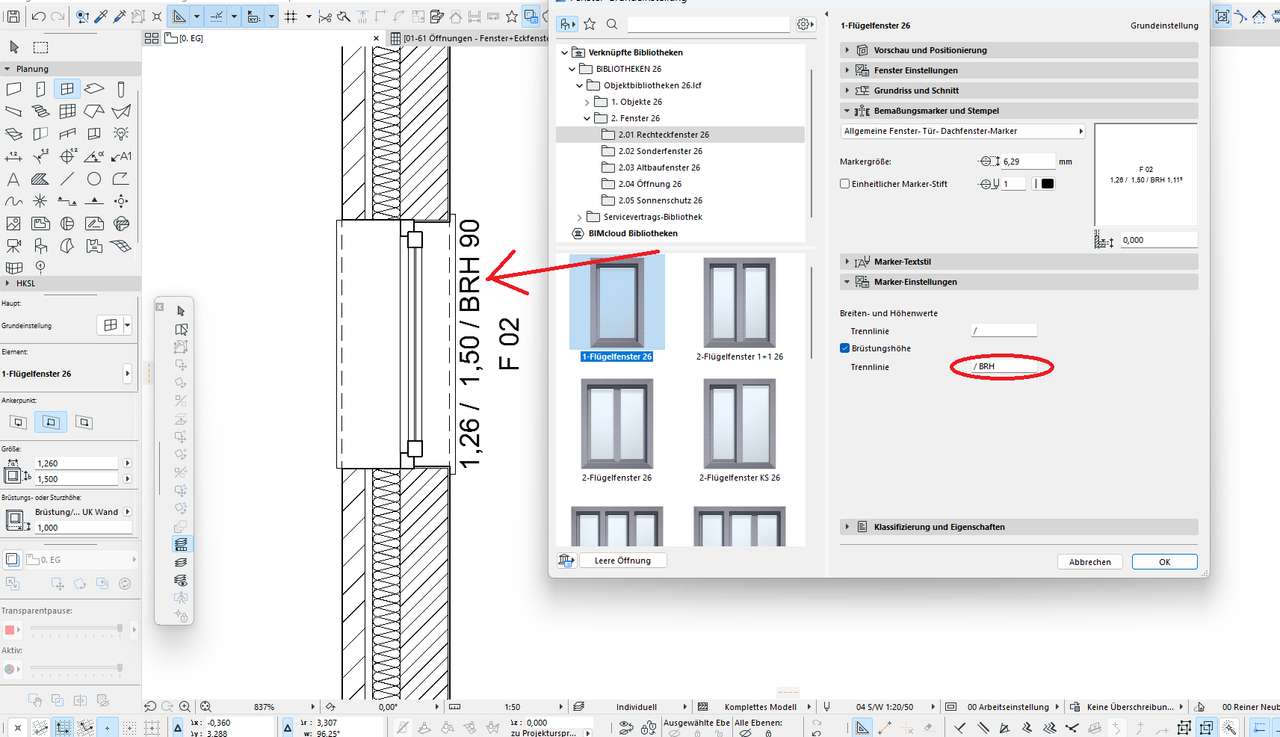This screenshot has width=1280, height=737.
Task: Open library settings gear in the dialog
Action: [x=804, y=24]
